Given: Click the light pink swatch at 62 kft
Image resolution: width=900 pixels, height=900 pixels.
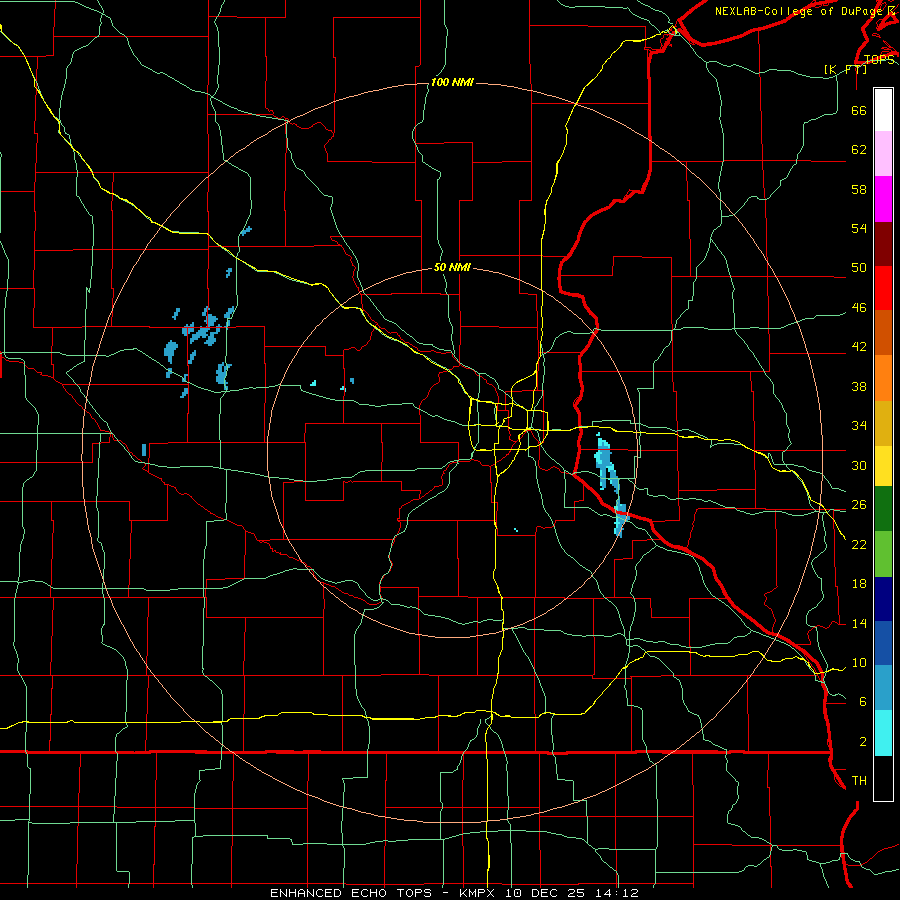Looking at the screenshot, I should tap(883, 154).
